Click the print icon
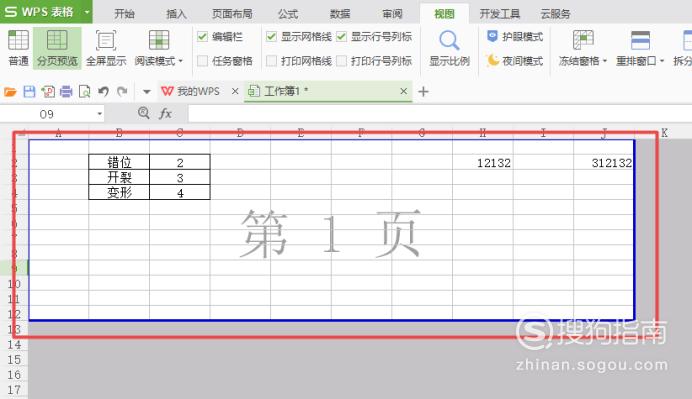The width and height of the screenshot is (692, 399). tap(66, 91)
